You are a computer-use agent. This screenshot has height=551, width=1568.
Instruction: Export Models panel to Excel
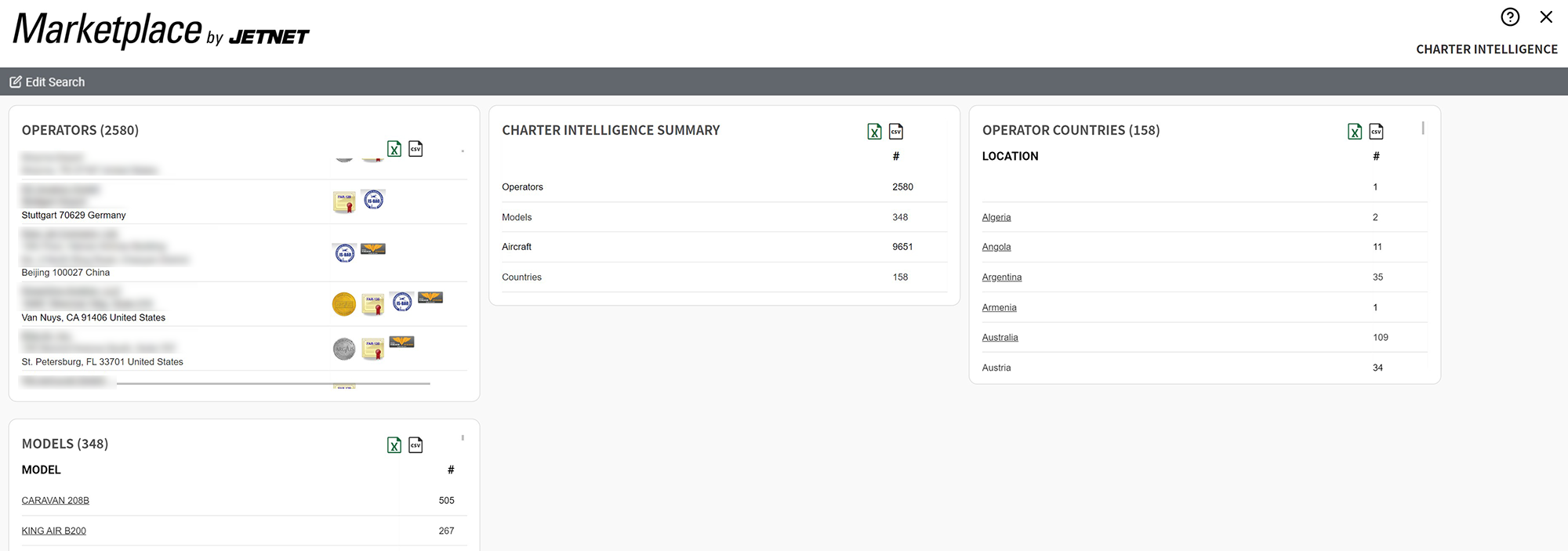pyautogui.click(x=394, y=445)
